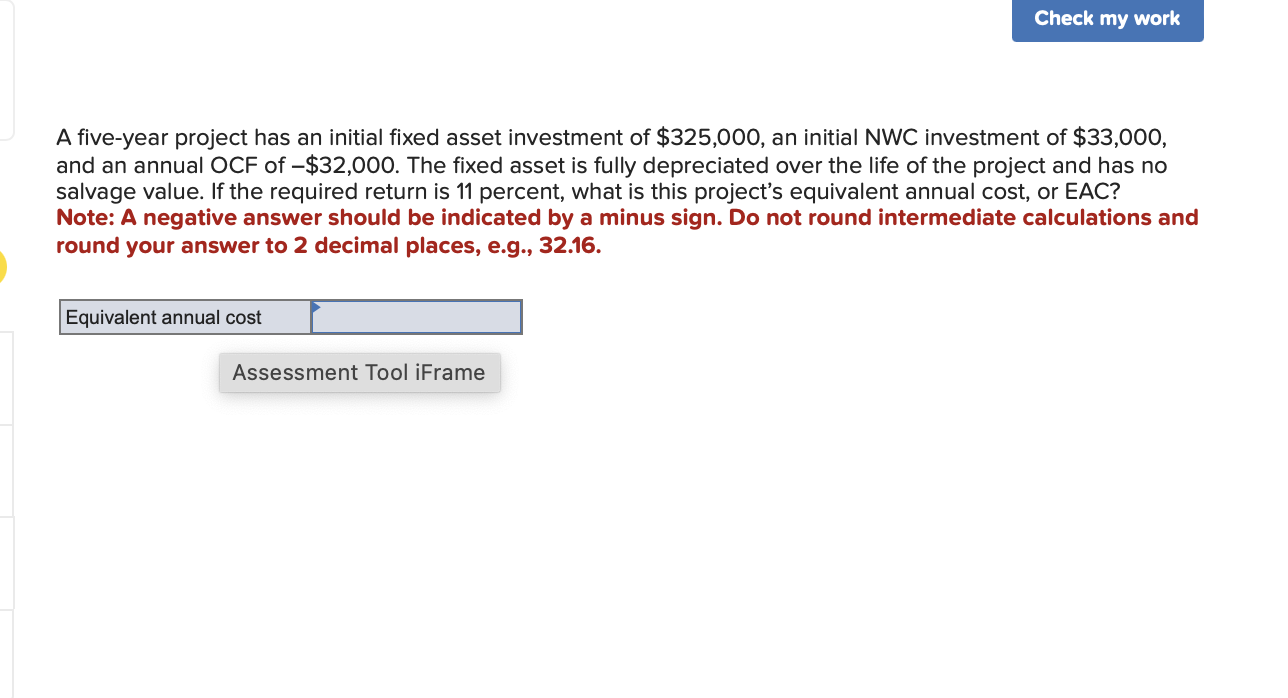This screenshot has width=1288, height=698.
Task: Click the blue Check my work banner
Action: 1107,19
